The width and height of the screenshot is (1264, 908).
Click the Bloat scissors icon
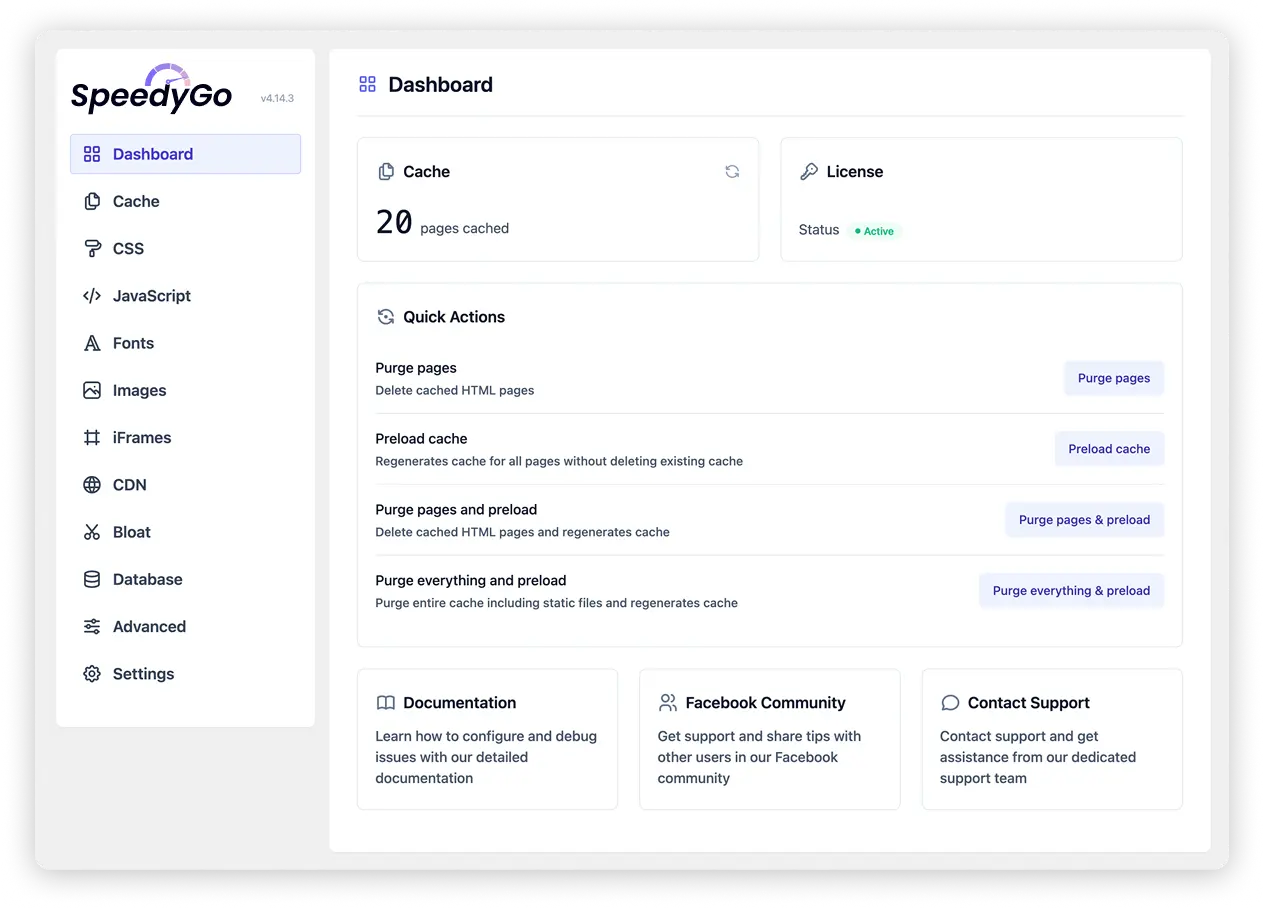point(92,532)
